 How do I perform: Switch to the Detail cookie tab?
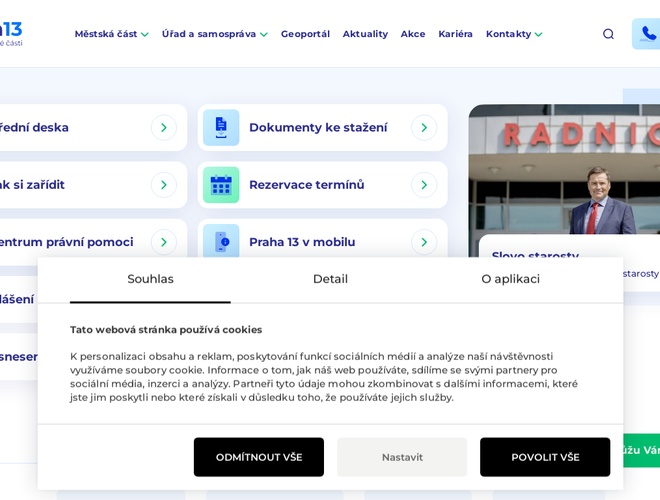tap(330, 279)
